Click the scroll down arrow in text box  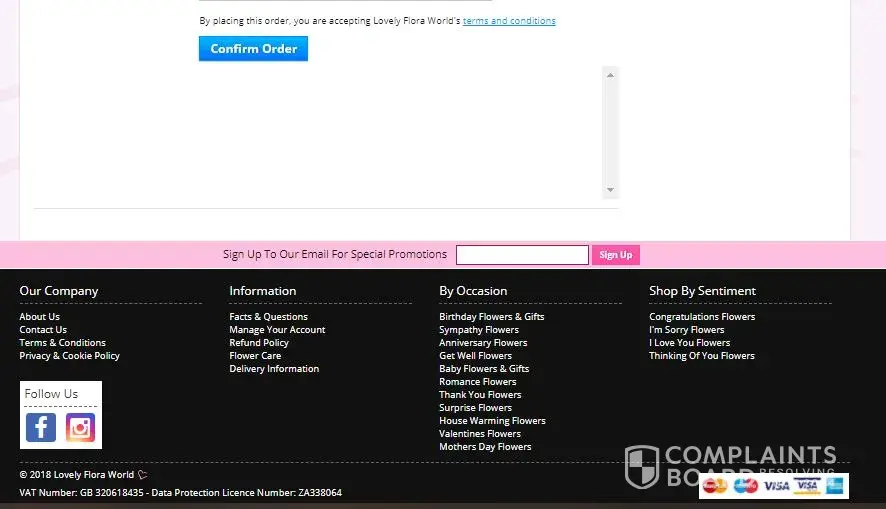610,190
